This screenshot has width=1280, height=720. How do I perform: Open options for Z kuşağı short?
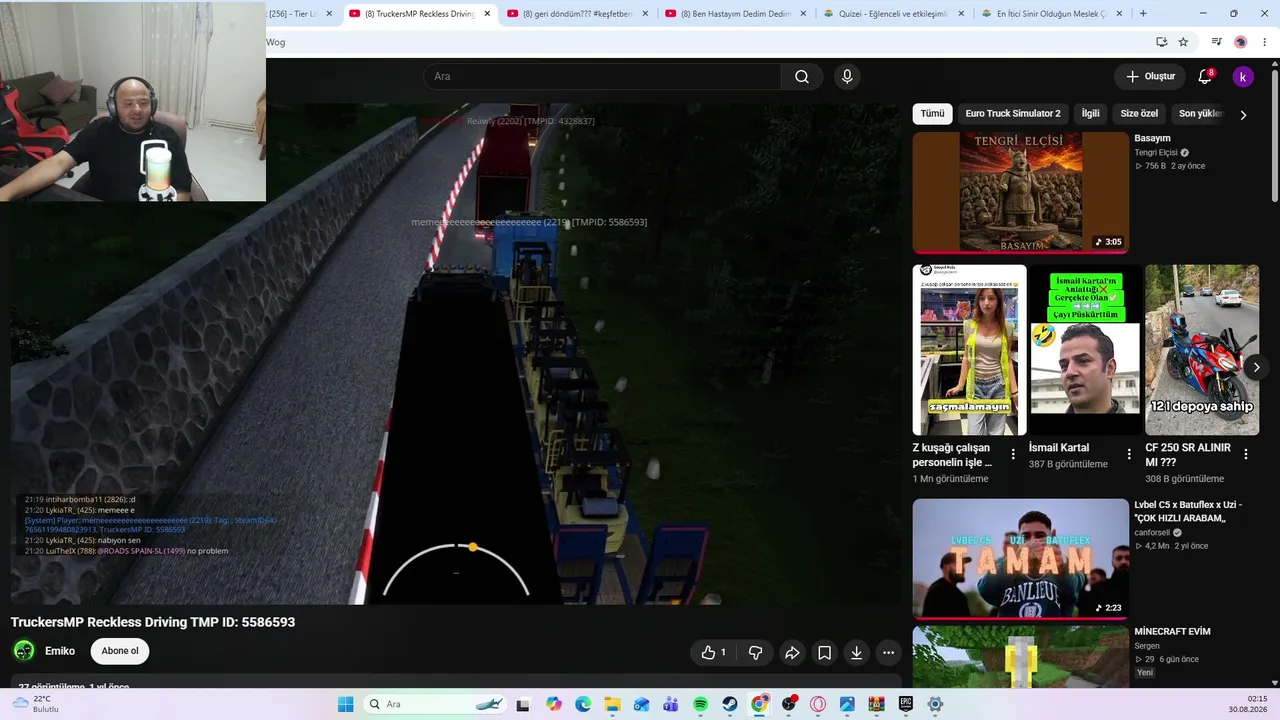pos(1013,454)
